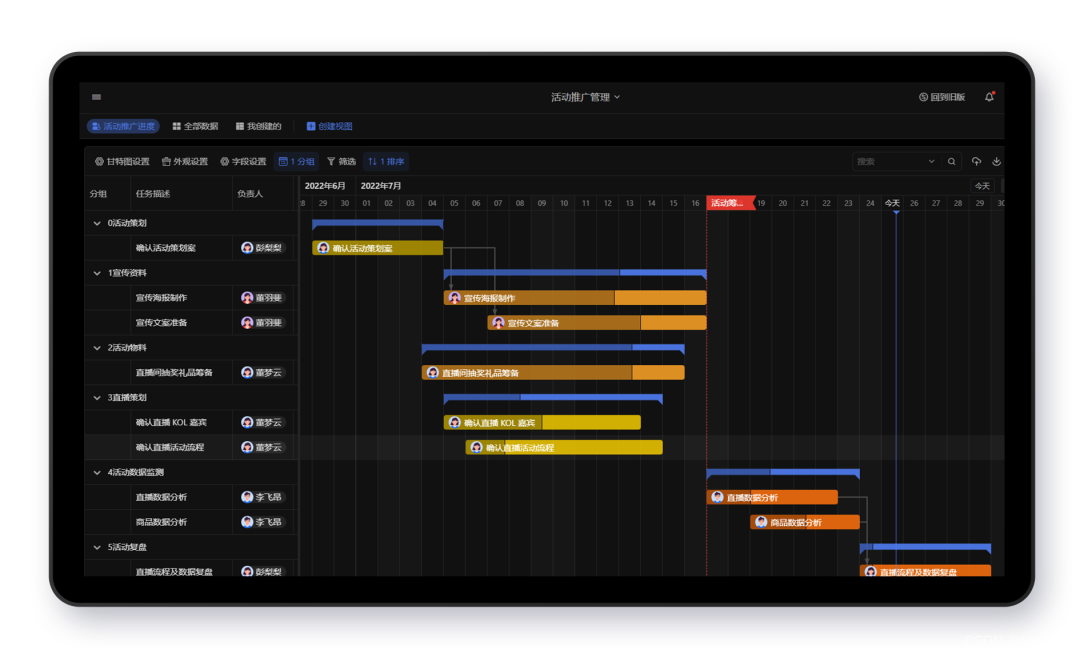The height and width of the screenshot is (658, 1080).
Task: Click the assignee avatar in the 宣传海报制作 row
Action: 247,298
